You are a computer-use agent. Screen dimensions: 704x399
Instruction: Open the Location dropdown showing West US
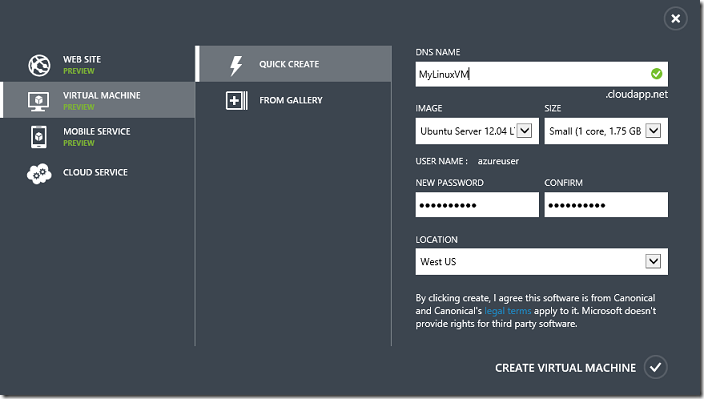541,262
